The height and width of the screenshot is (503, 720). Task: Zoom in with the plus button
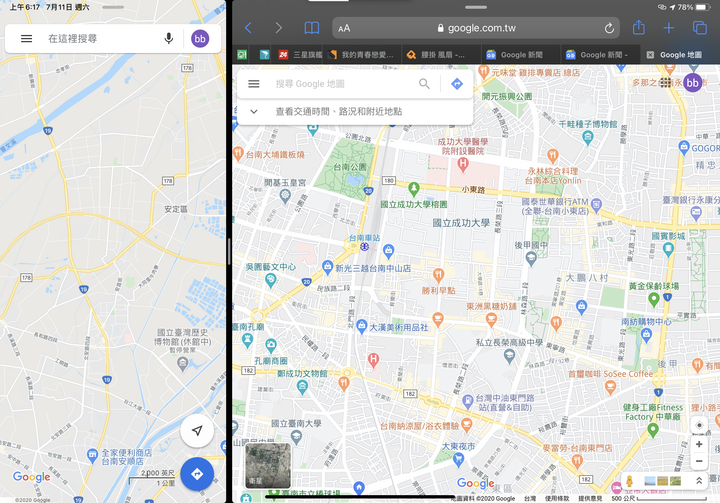click(x=699, y=445)
